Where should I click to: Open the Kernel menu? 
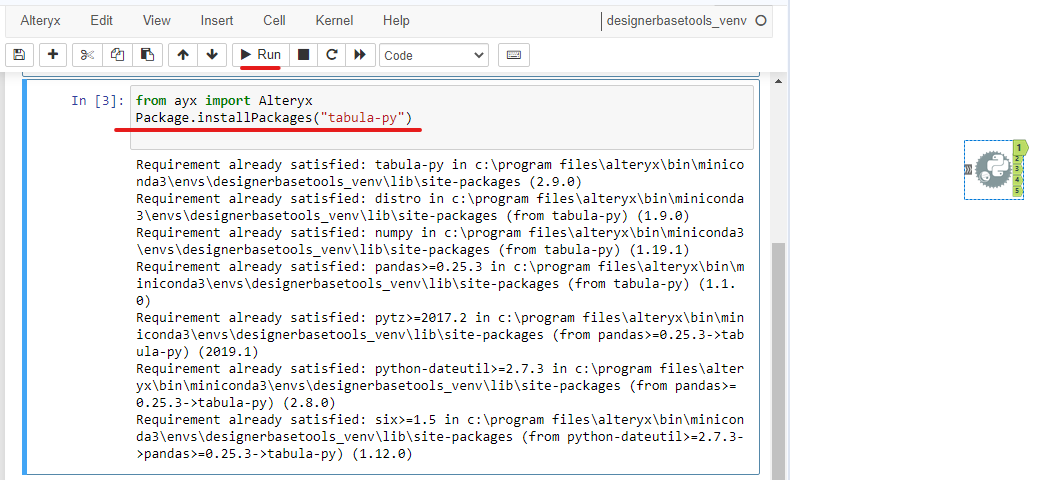point(334,21)
